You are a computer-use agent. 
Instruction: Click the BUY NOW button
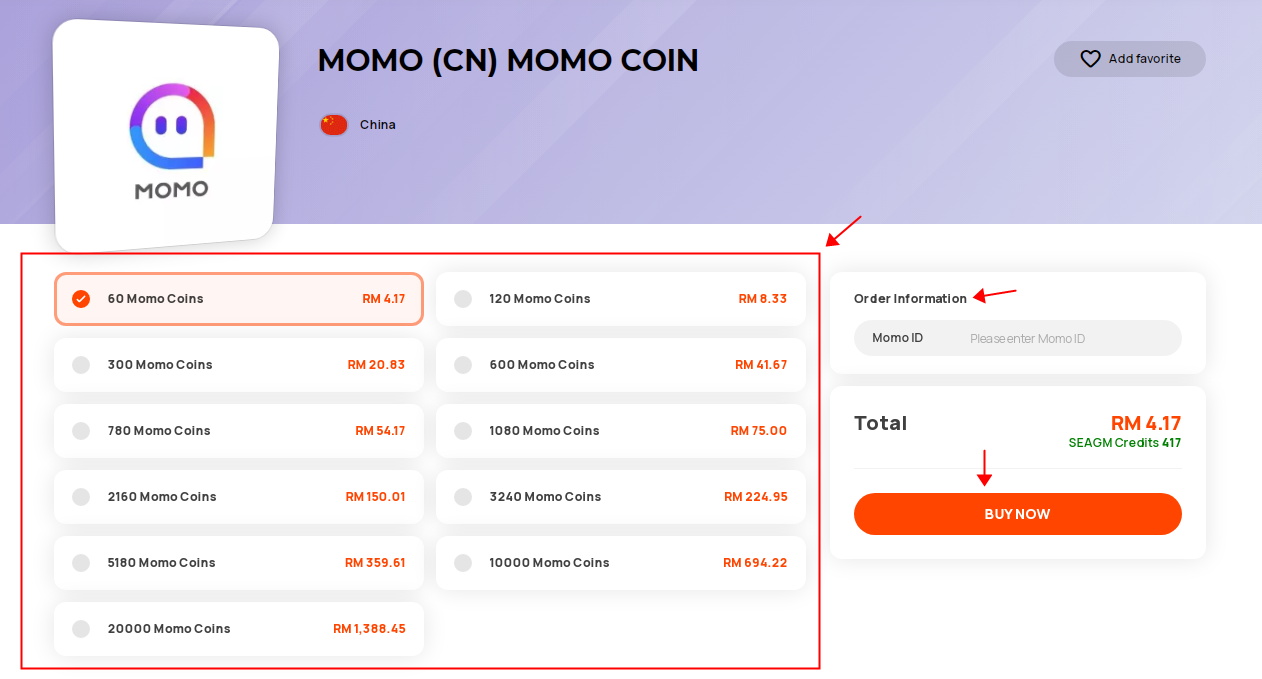1018,514
